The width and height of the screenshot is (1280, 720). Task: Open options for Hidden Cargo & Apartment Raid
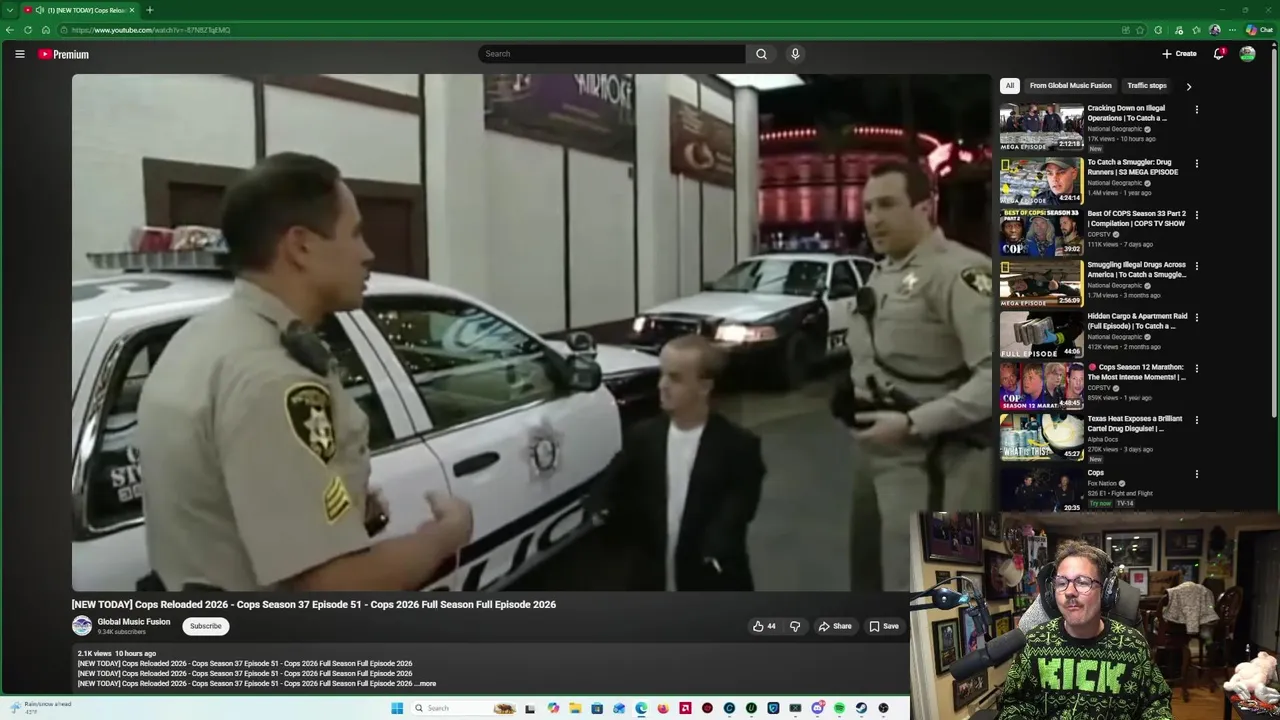[1196, 317]
